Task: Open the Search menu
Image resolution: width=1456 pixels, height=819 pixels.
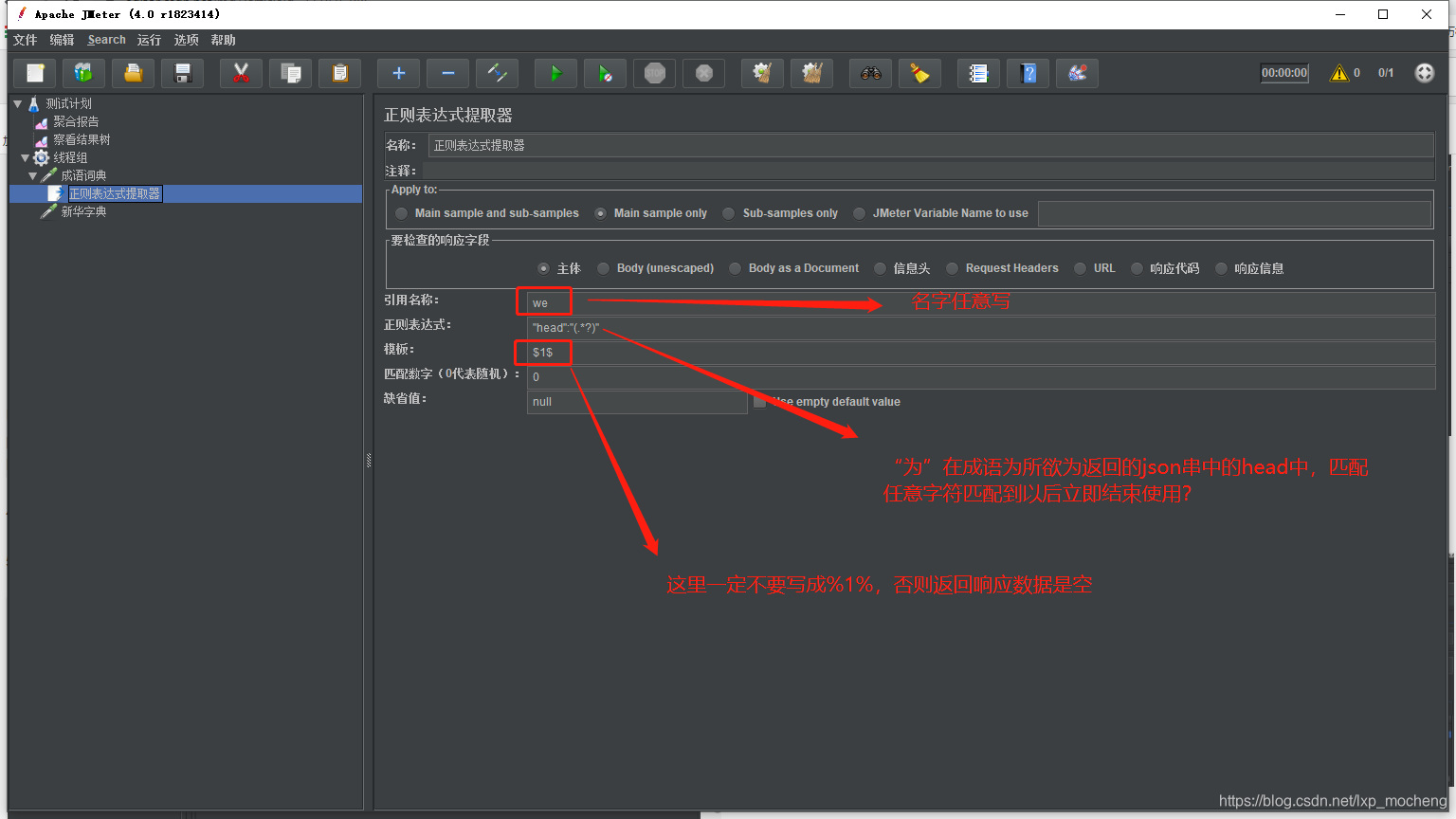Action: coord(106,40)
